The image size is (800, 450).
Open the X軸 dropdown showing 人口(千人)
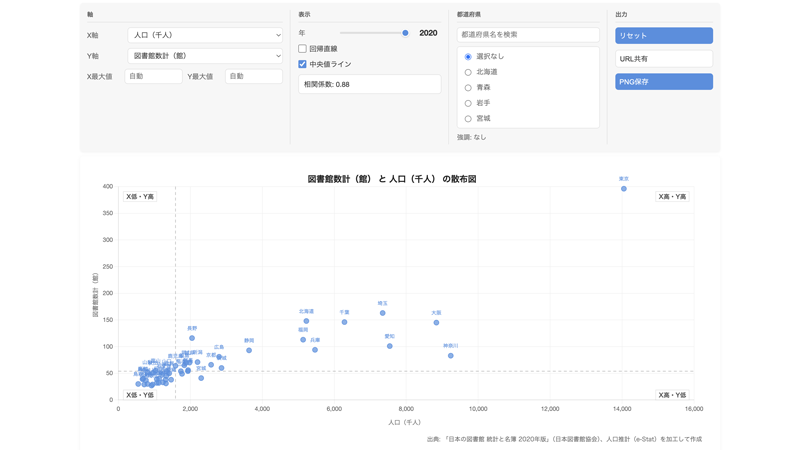(205, 35)
